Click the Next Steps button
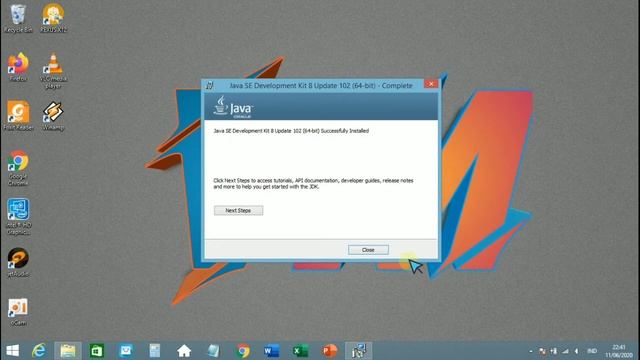The height and width of the screenshot is (360, 640). [238, 210]
